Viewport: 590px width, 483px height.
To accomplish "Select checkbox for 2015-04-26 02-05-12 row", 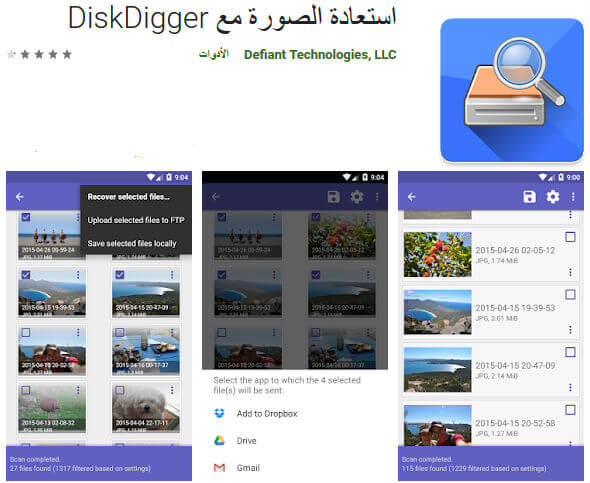I will point(570,237).
